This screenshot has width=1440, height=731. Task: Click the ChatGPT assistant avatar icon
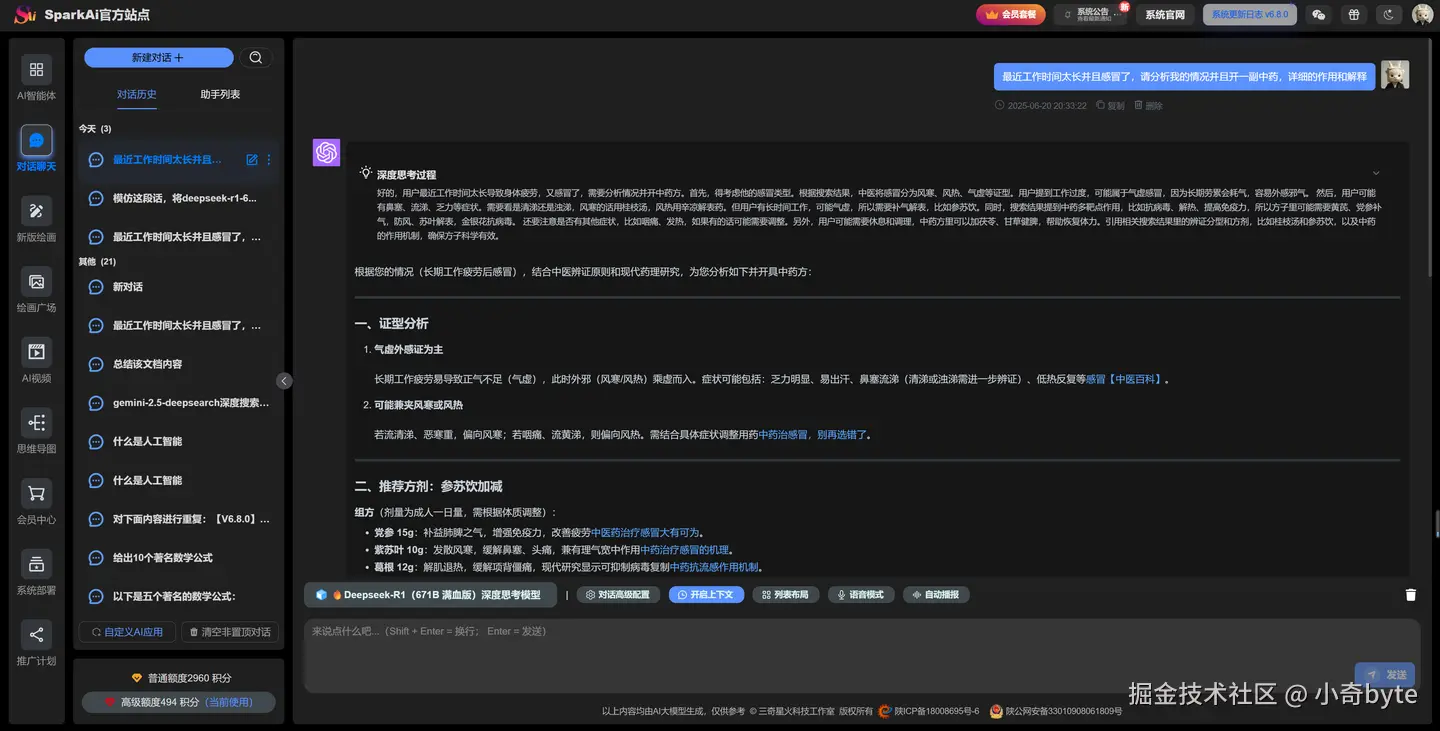[x=326, y=152]
